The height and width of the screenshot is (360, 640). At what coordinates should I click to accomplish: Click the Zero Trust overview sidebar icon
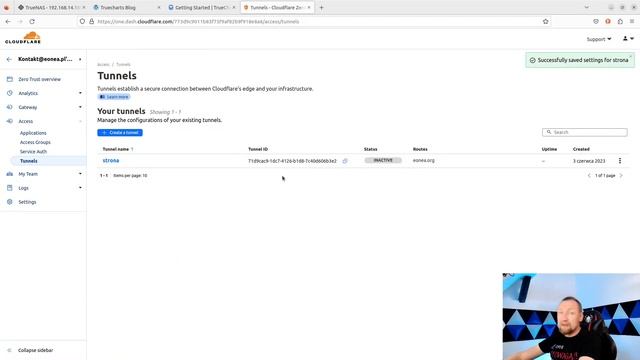(10, 79)
